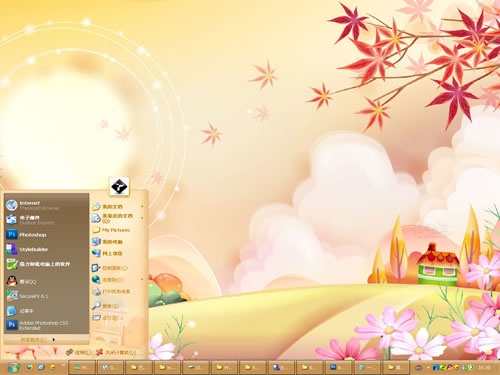500x375 pixels.
Task: Click the 我最近的文档 recent documents icon
Action: pyautogui.click(x=96, y=218)
